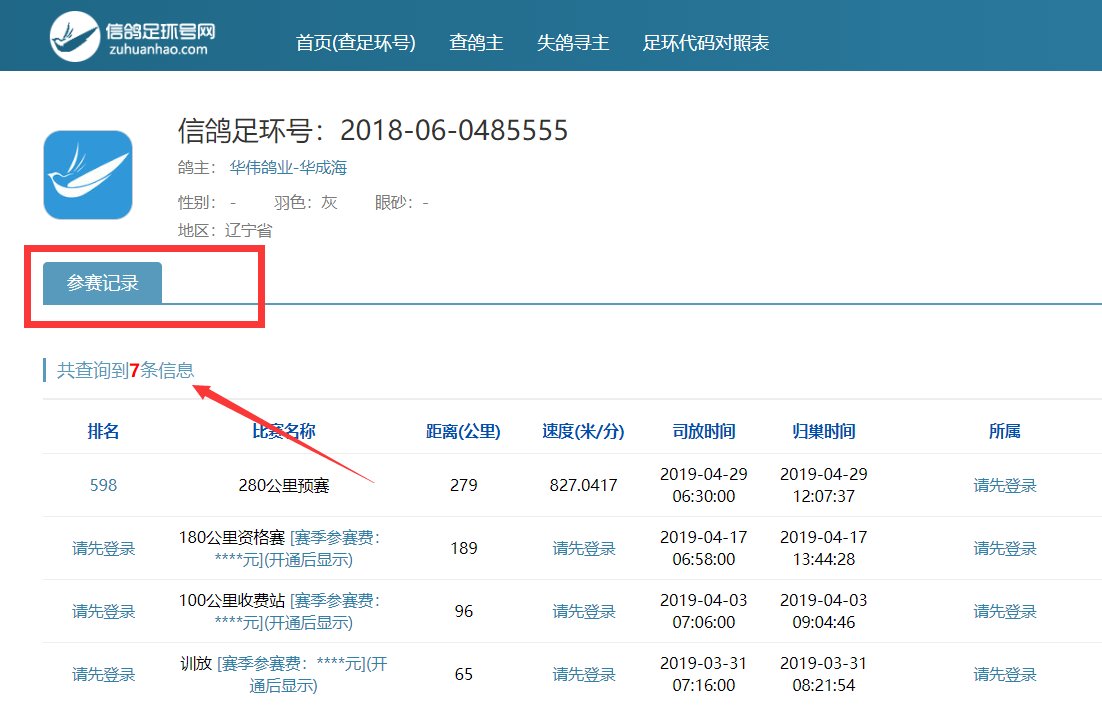Open the owner link 华伟鸽业-华成海
1102x705 pixels.
tap(287, 167)
